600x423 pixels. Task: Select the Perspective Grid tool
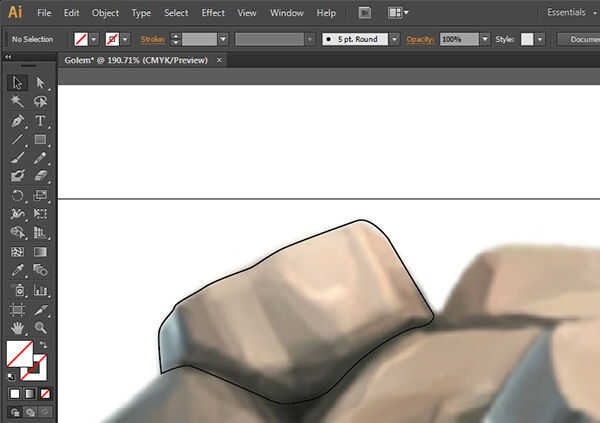pyautogui.click(x=40, y=232)
